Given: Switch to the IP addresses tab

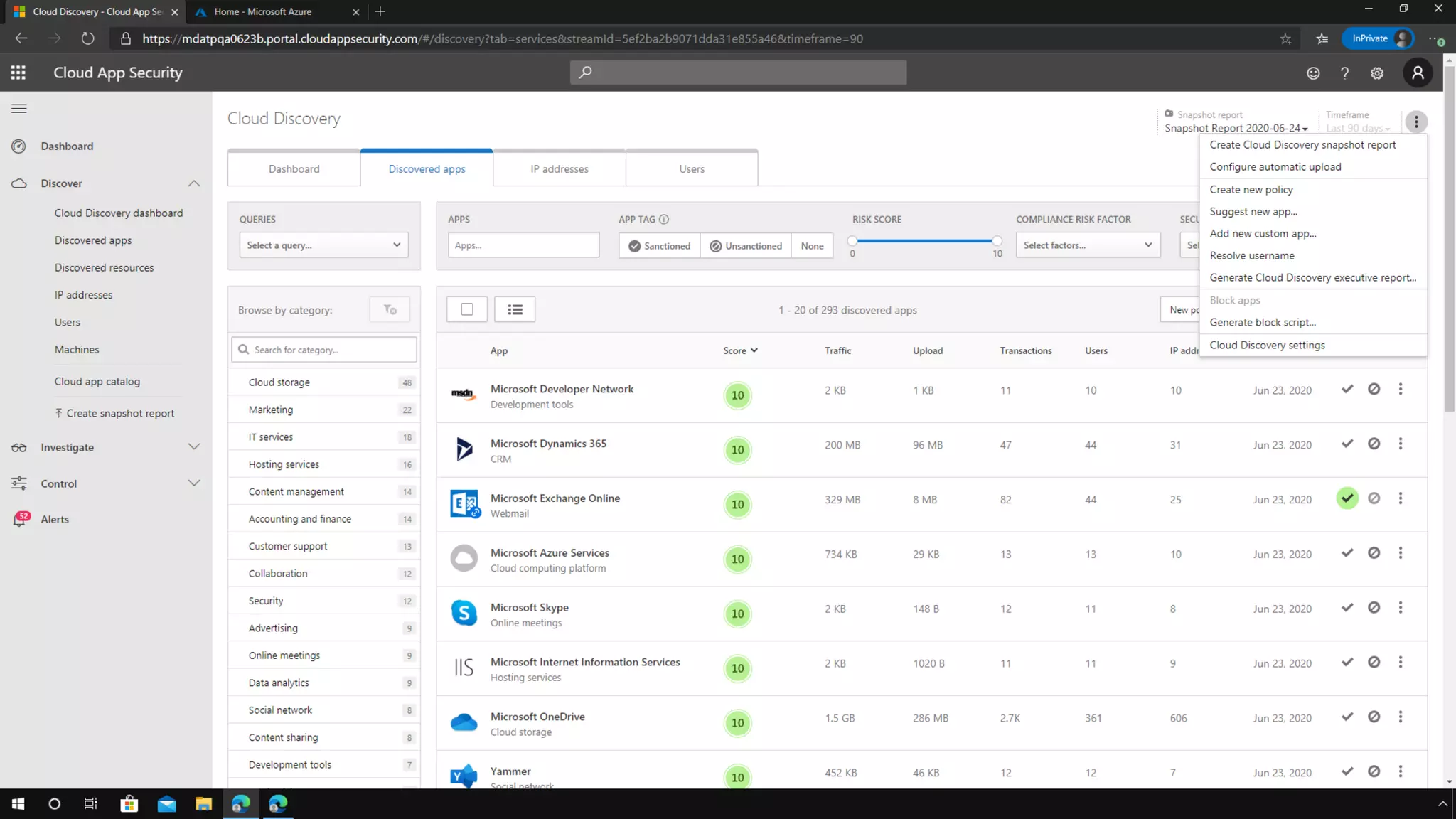Looking at the screenshot, I should 559,169.
